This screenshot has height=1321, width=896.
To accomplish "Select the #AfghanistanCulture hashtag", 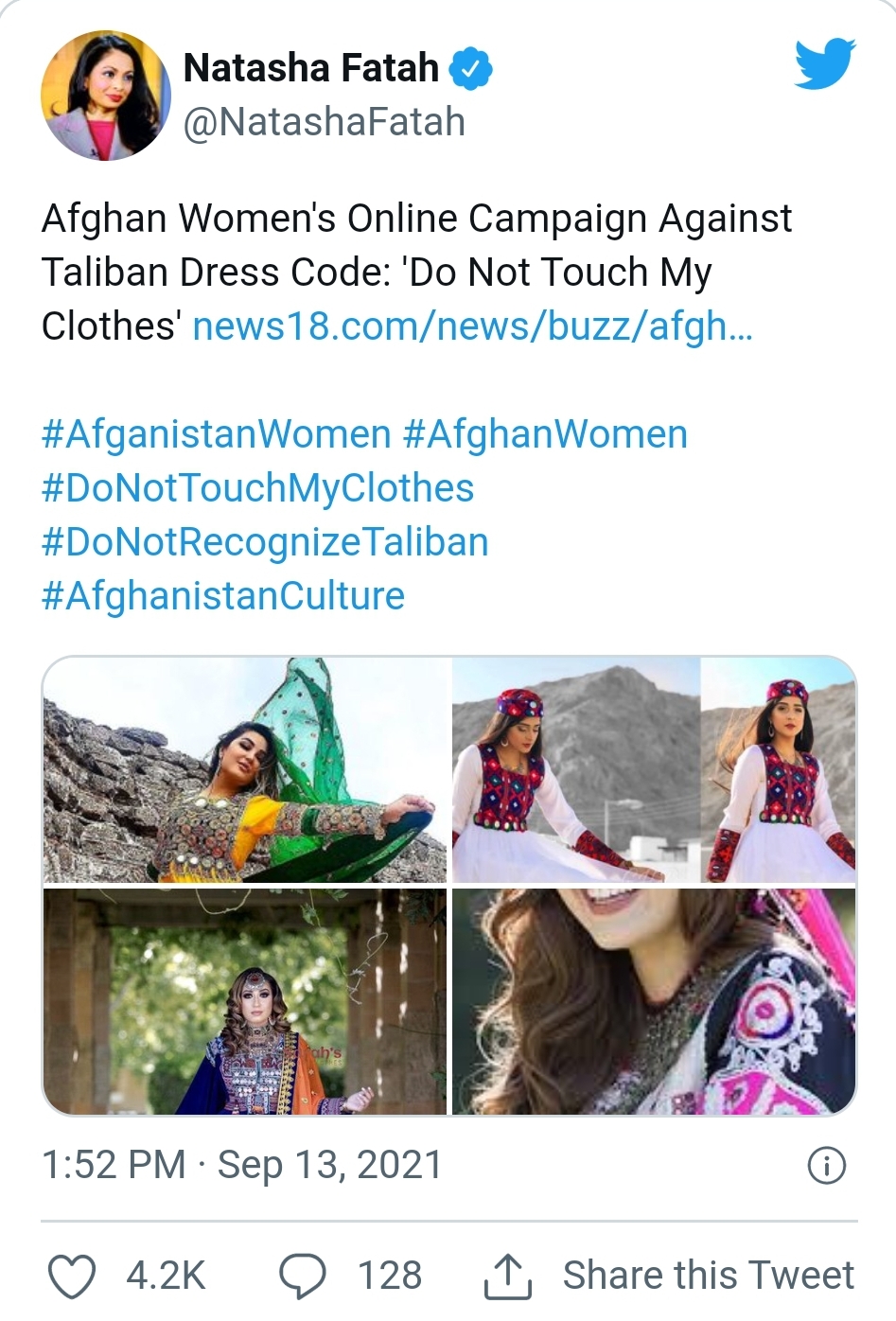I will click(x=223, y=596).
